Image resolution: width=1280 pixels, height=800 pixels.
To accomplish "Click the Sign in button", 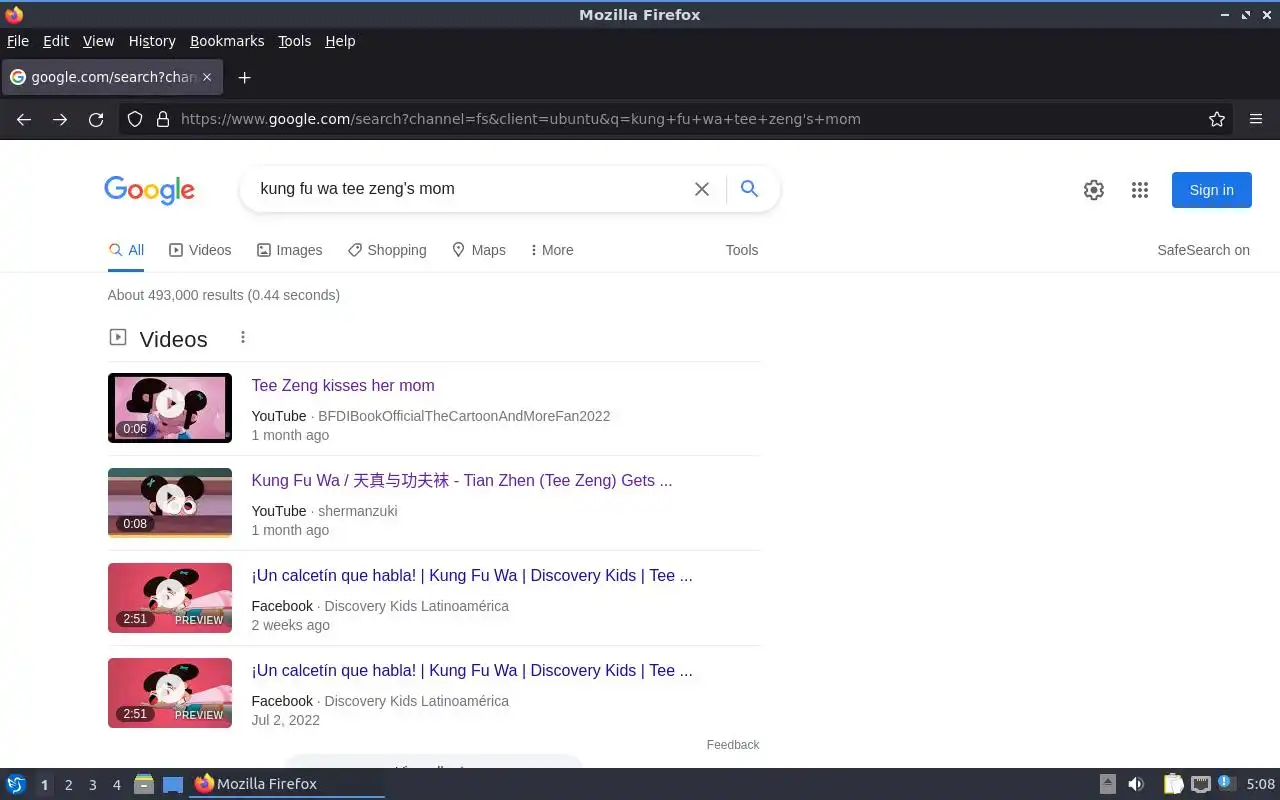I will [1211, 190].
